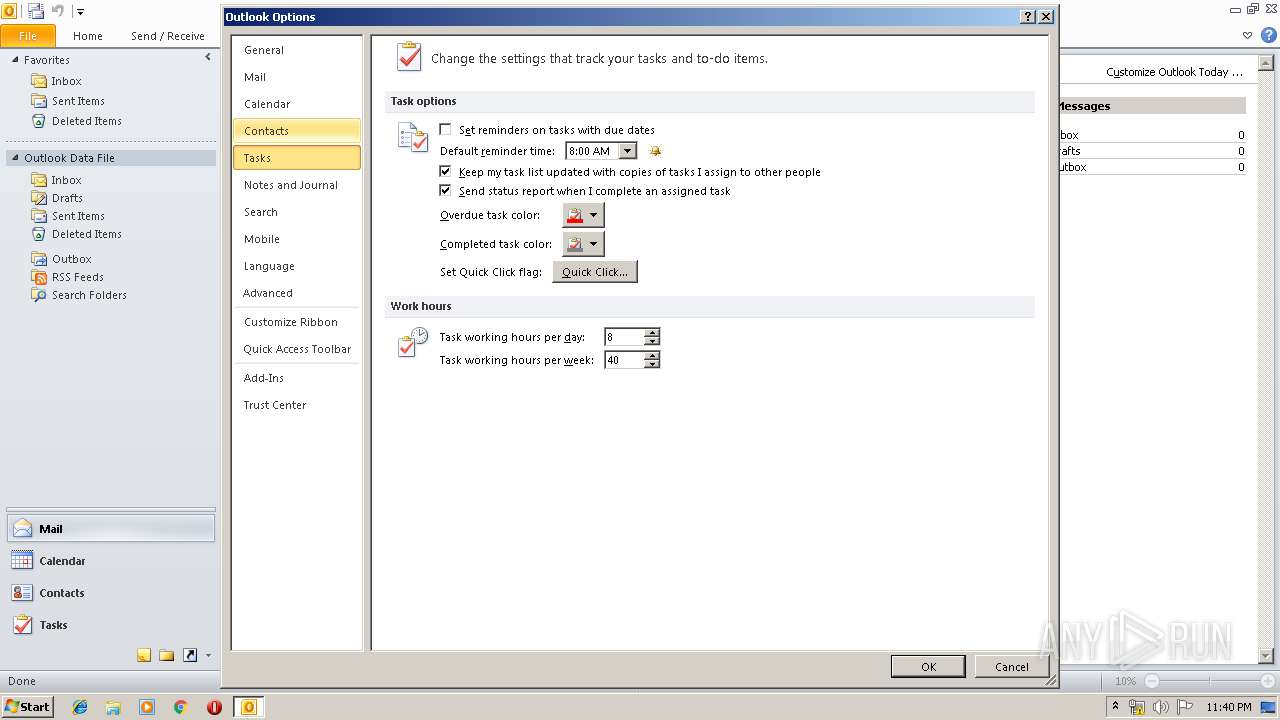Viewport: 1280px width, 720px height.
Task: Uncheck Keep my task list updated option
Action: [x=446, y=172]
